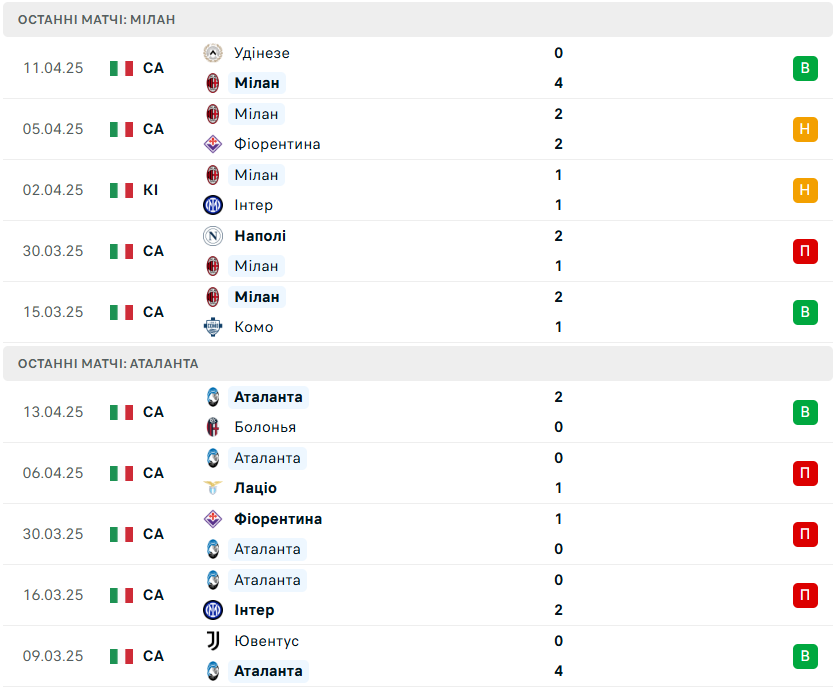The height and width of the screenshot is (690, 835).
Task: Click the Fiorentina logo in Milan's 05.04.25 match
Action: 212,144
